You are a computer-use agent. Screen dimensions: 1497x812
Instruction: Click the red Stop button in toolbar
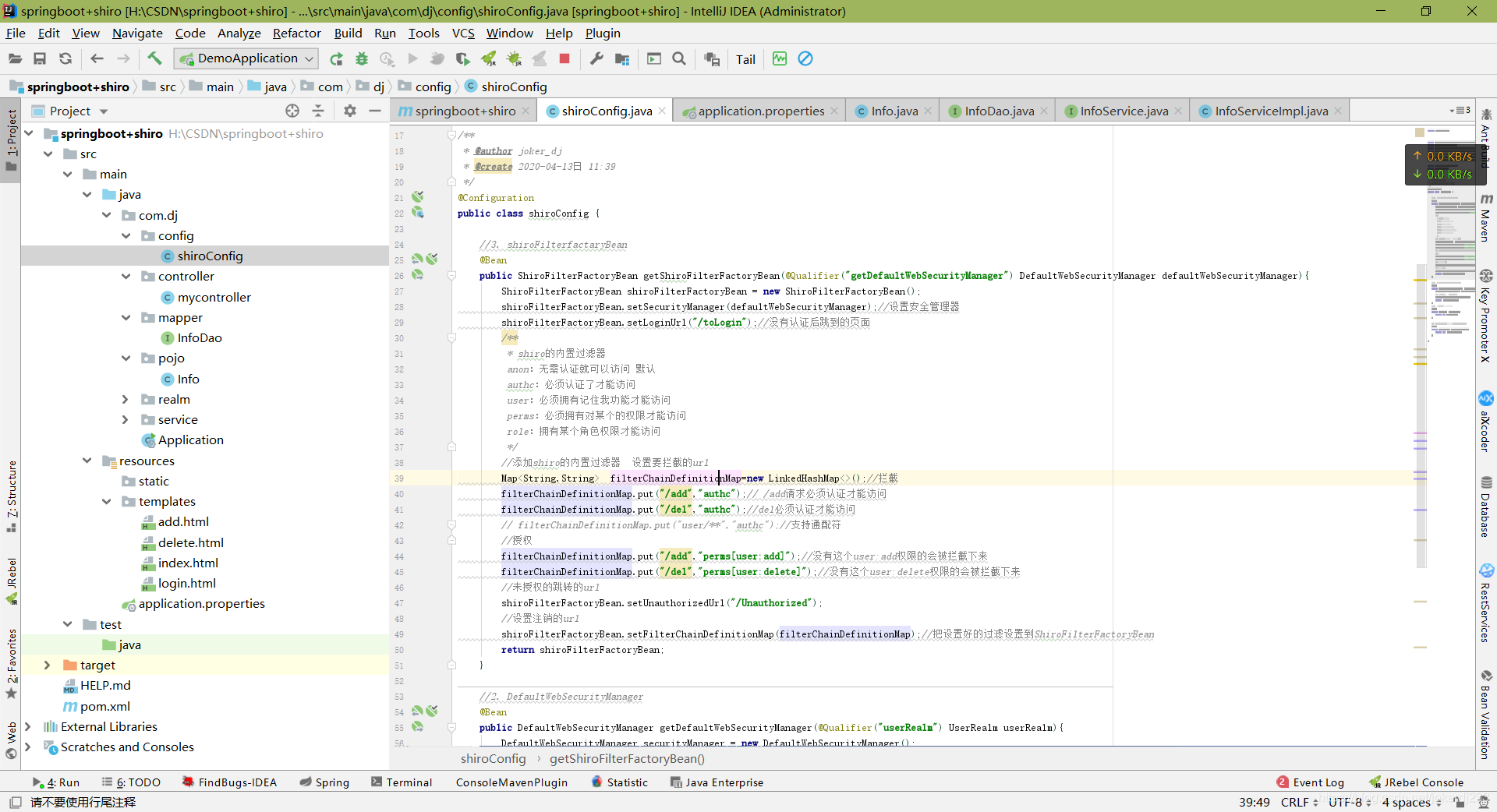coord(564,58)
